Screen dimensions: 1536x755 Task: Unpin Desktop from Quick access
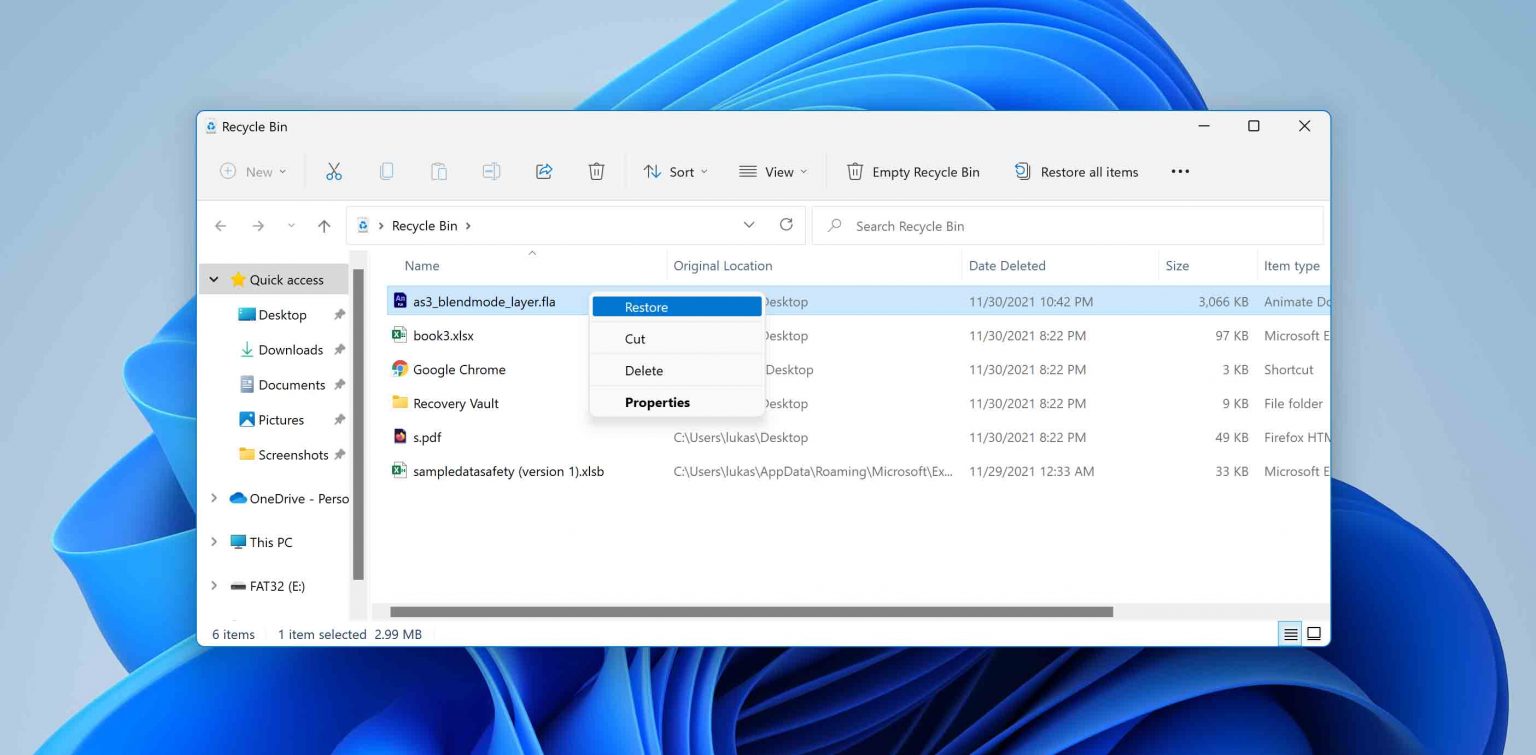(x=339, y=314)
